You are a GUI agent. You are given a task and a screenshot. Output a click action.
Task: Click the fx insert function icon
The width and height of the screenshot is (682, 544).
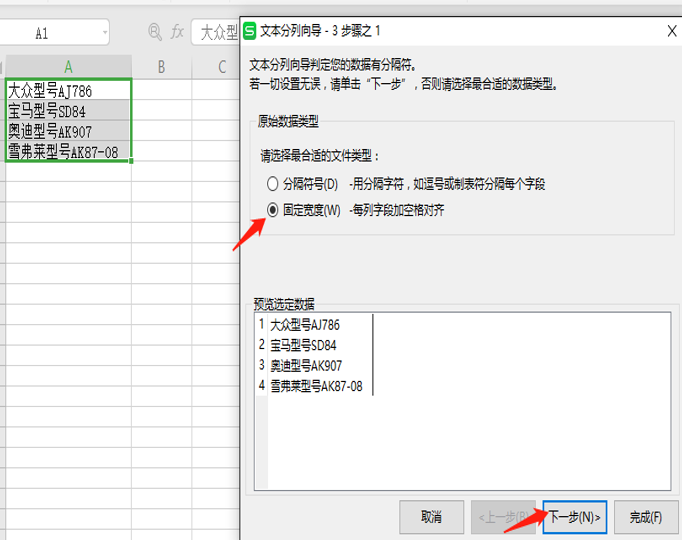pos(177,32)
